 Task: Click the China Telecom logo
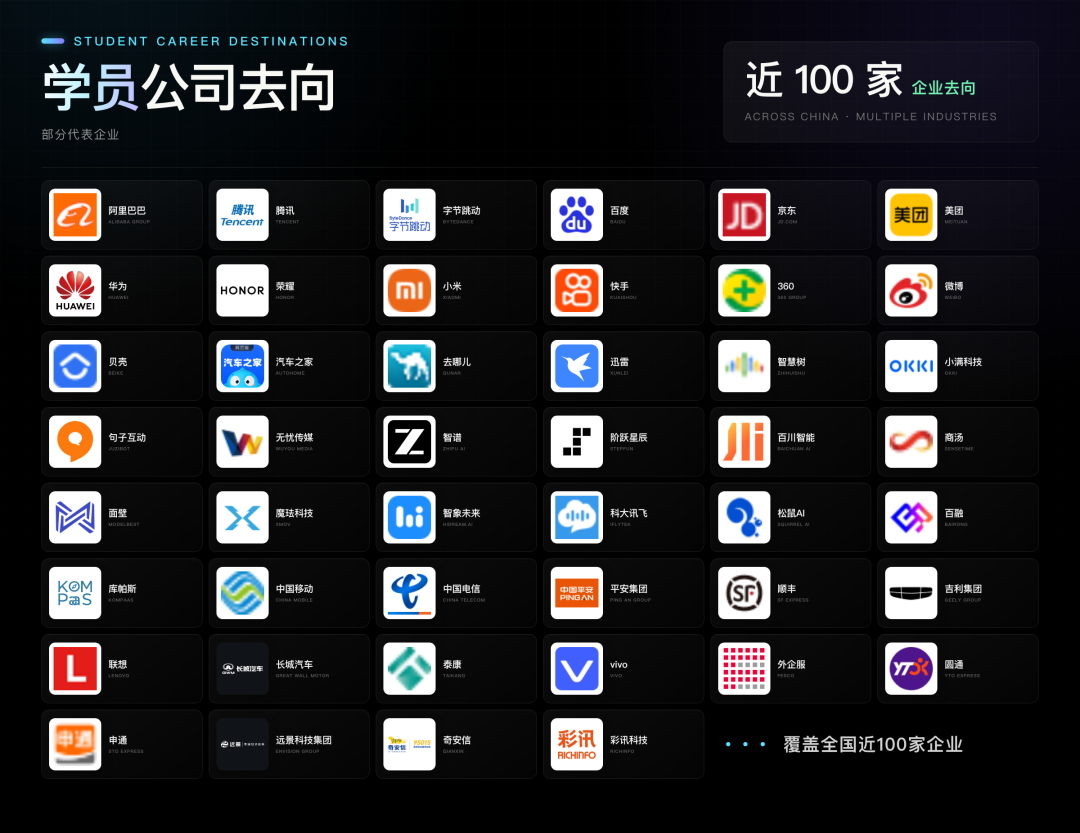click(410, 593)
